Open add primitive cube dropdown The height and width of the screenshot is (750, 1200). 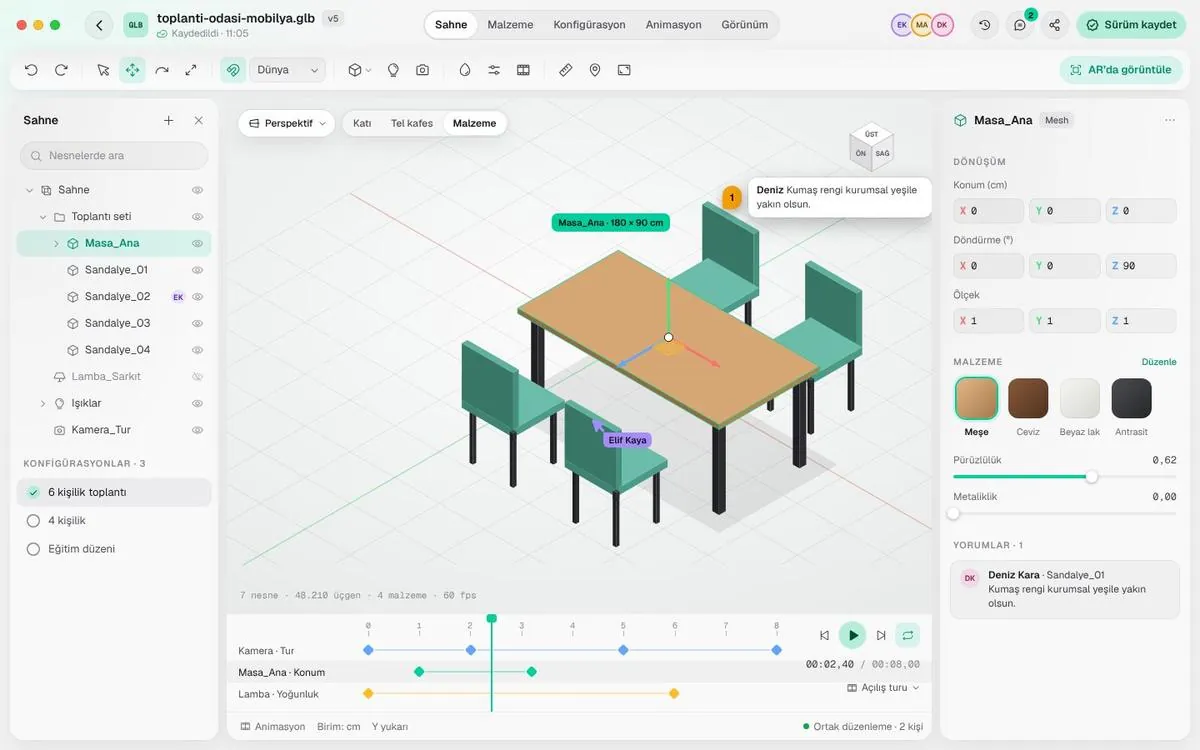[x=359, y=70]
